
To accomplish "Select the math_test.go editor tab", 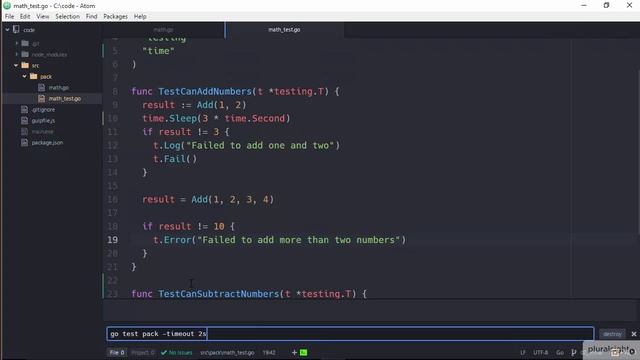I will point(284,30).
